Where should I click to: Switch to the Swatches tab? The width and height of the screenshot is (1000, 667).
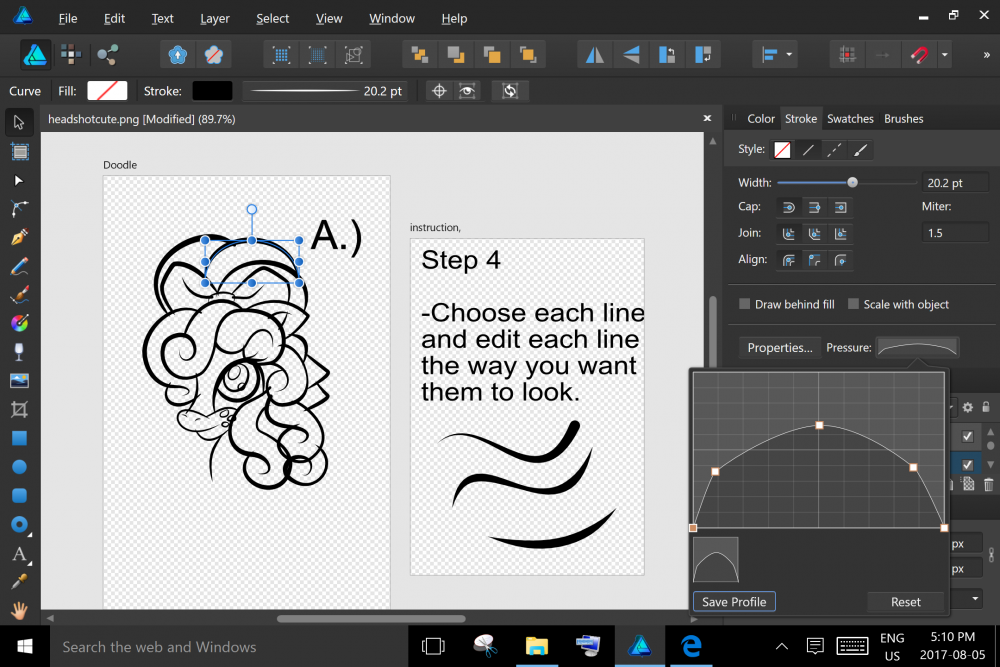point(850,118)
